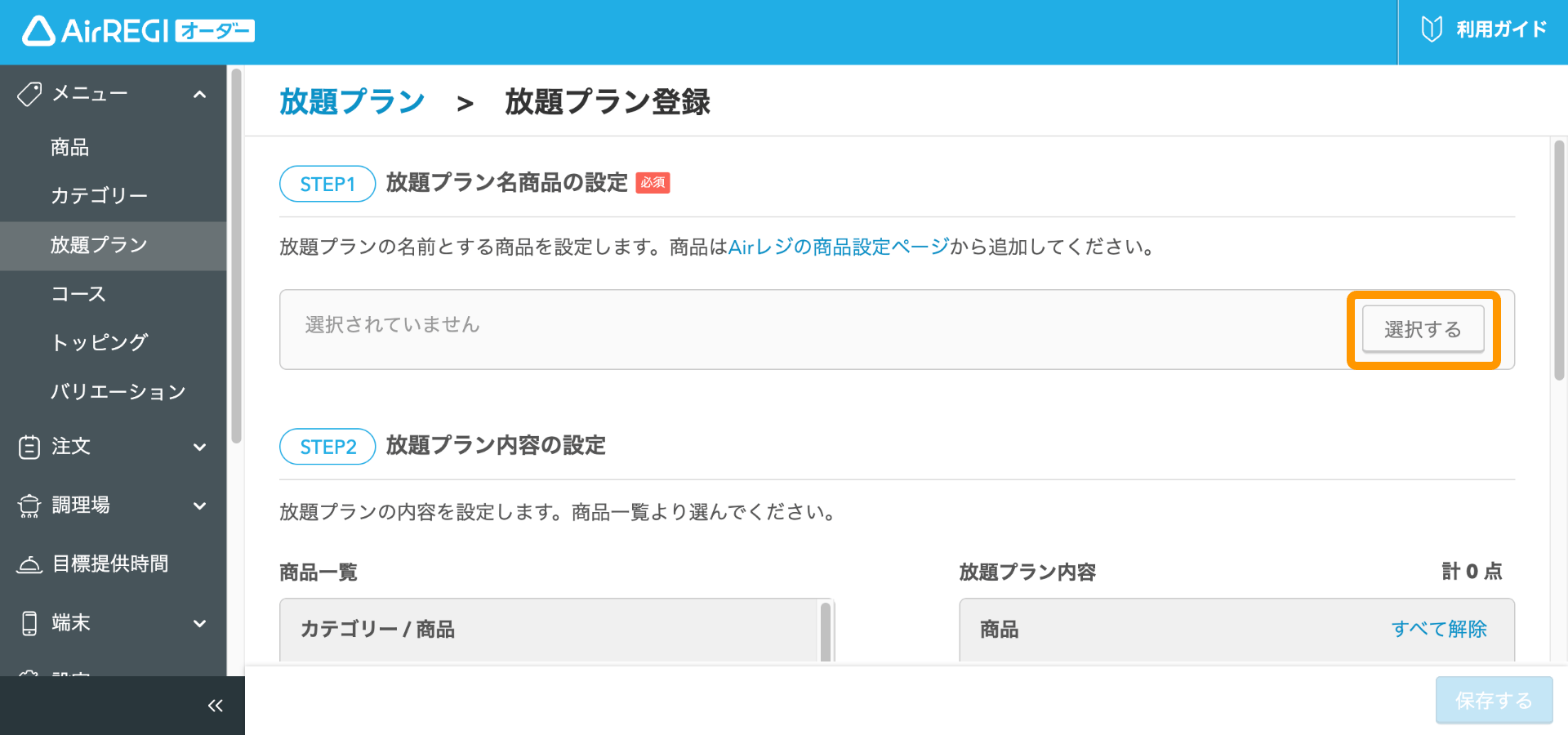Viewport: 1568px width, 735px height.
Task: Expand the 調理場 section chevron
Action: pyautogui.click(x=200, y=506)
